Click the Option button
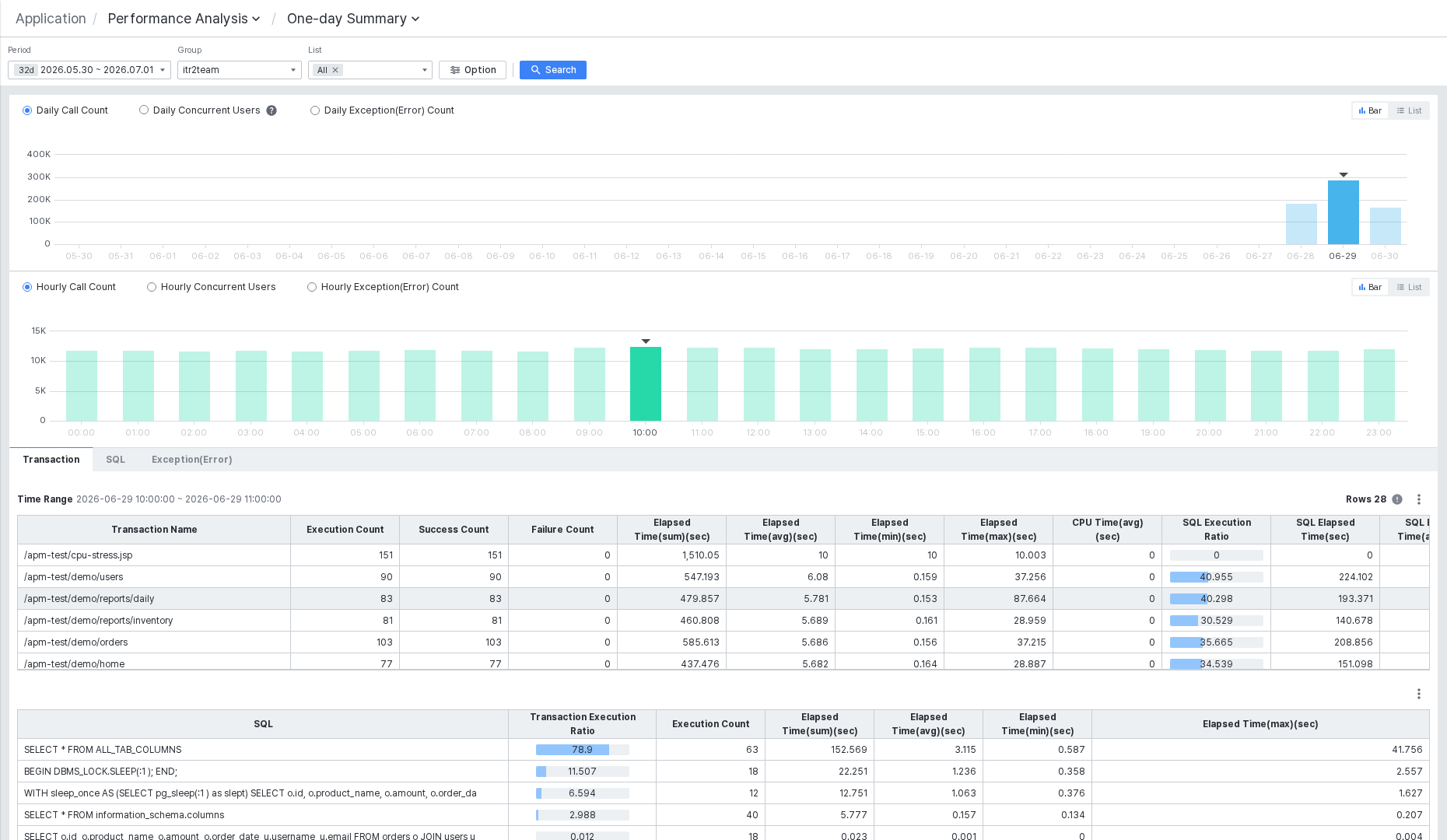Image resolution: width=1447 pixels, height=840 pixels. pyautogui.click(x=473, y=70)
